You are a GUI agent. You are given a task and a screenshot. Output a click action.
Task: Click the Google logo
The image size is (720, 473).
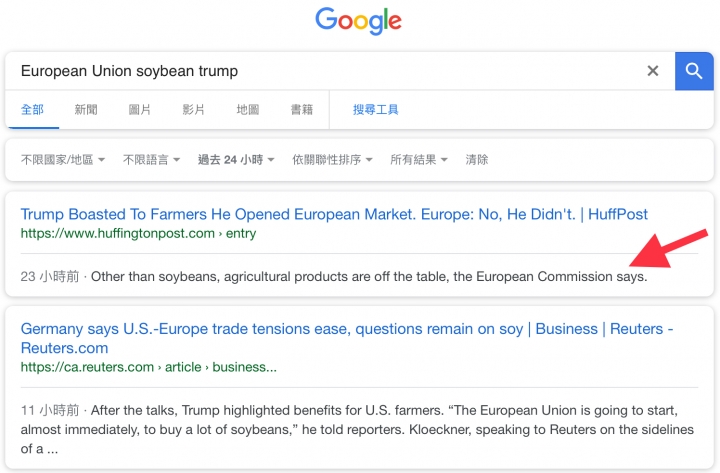(x=358, y=21)
